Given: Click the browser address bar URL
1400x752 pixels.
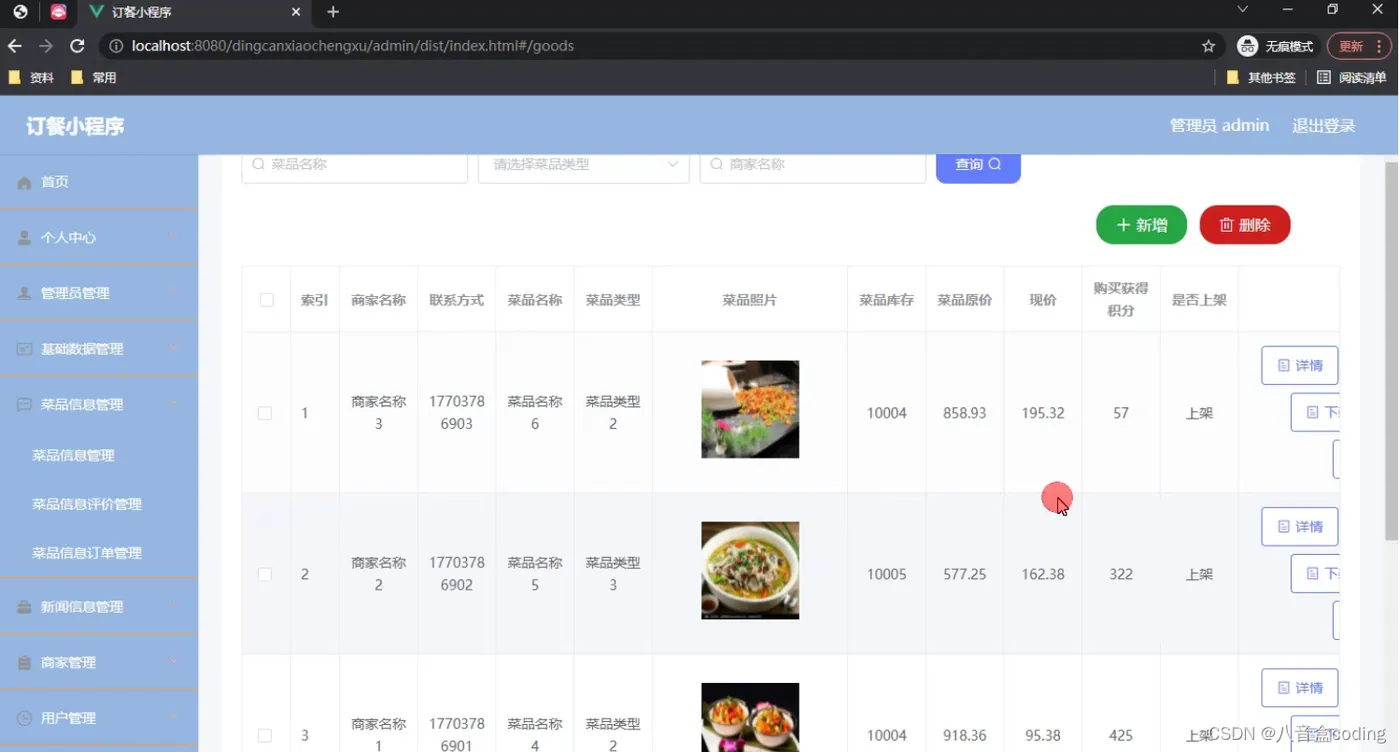Looking at the screenshot, I should 353,46.
